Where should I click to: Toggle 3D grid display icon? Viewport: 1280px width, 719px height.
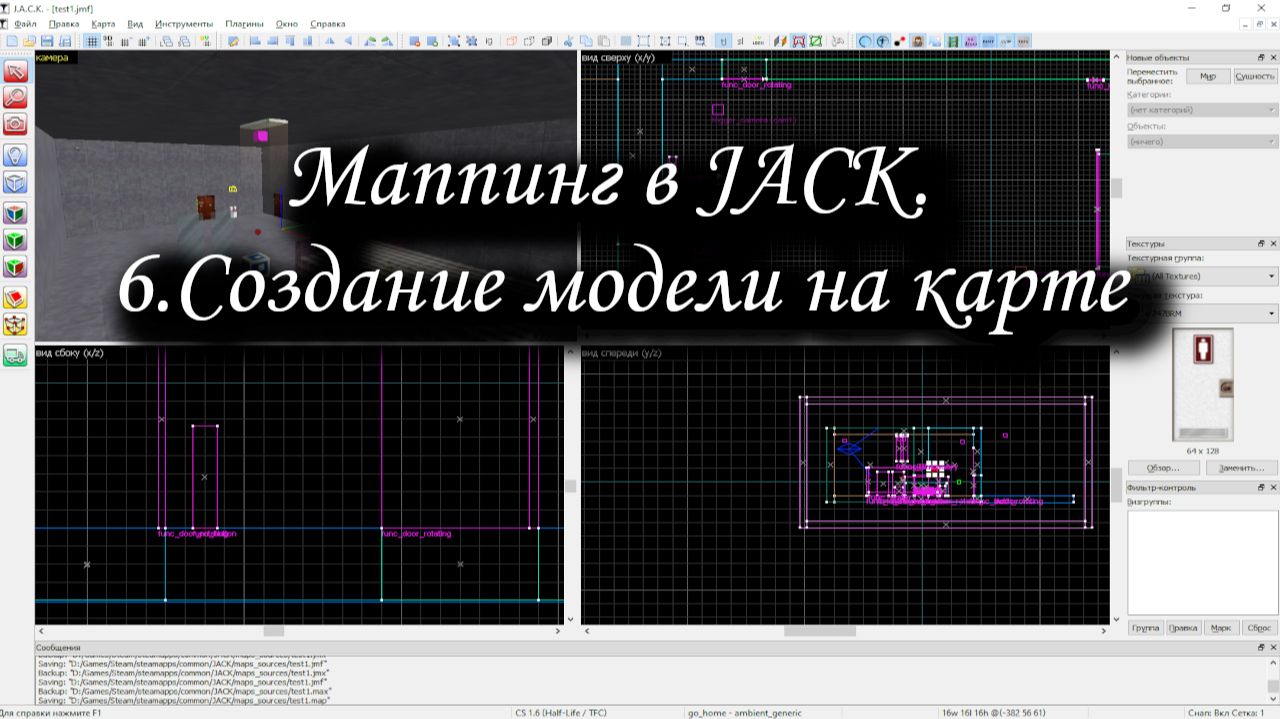click(108, 41)
